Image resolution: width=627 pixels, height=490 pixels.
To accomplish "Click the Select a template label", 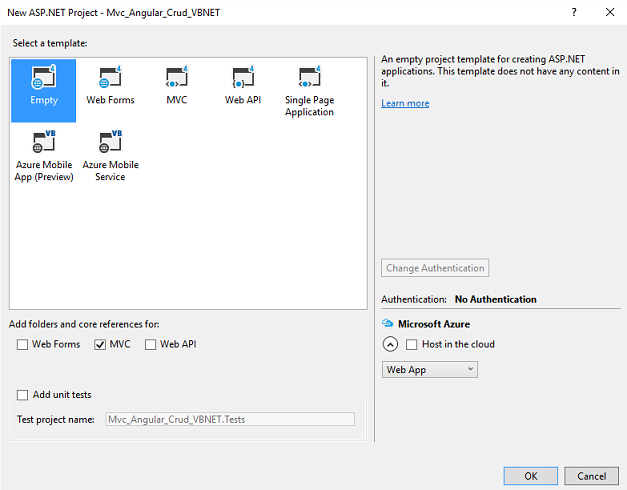I will click(x=50, y=43).
